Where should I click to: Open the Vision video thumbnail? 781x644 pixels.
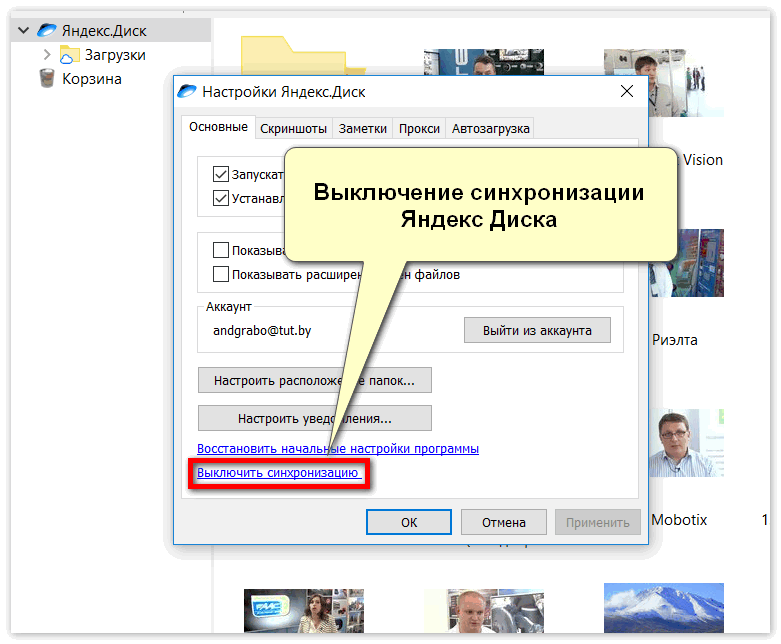coord(686,83)
